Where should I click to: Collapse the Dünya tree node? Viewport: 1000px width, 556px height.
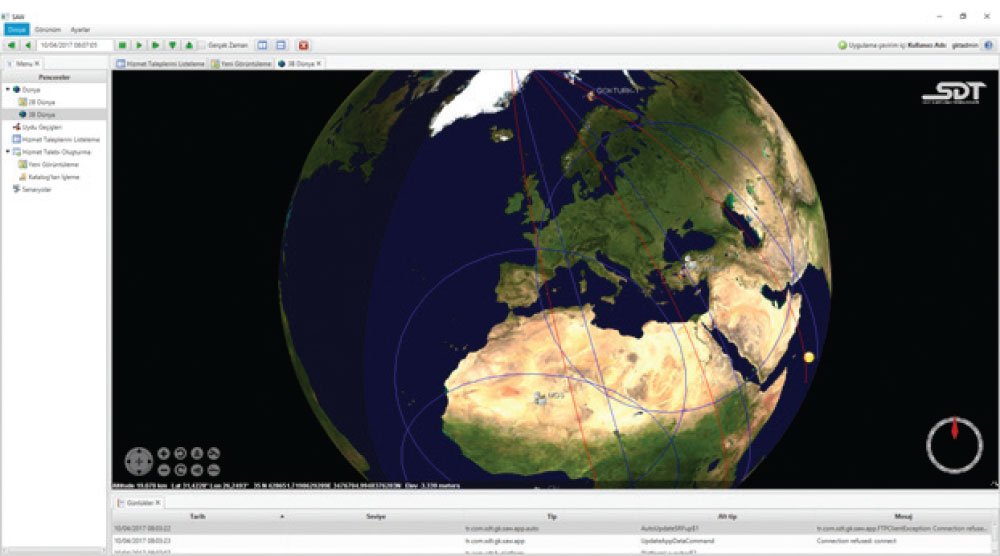(x=8, y=89)
